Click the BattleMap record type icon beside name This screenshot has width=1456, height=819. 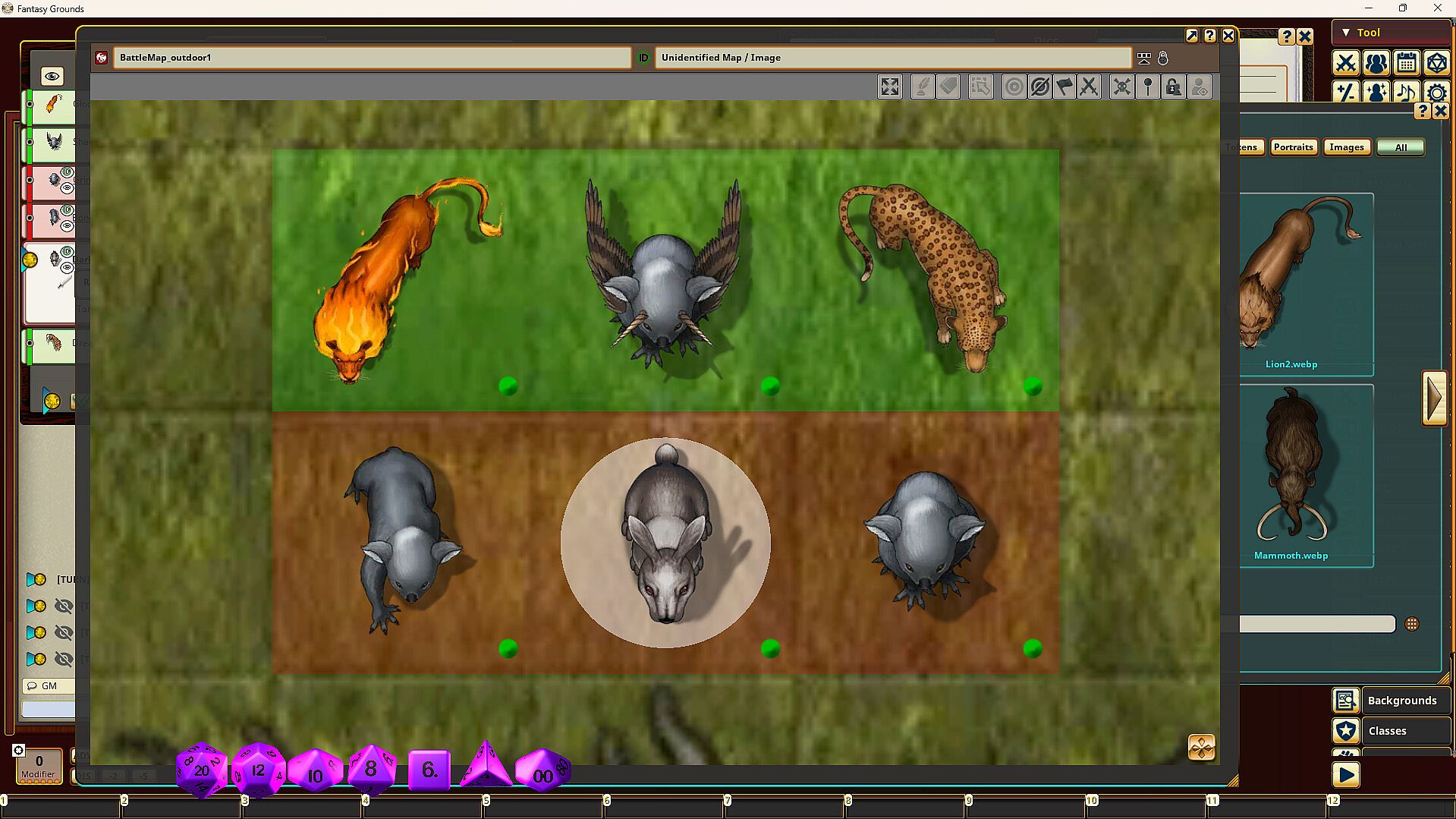click(x=102, y=58)
